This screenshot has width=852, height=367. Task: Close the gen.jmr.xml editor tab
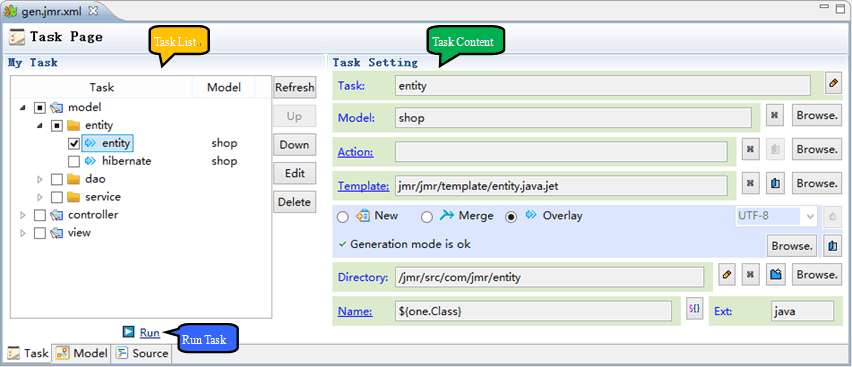(92, 10)
